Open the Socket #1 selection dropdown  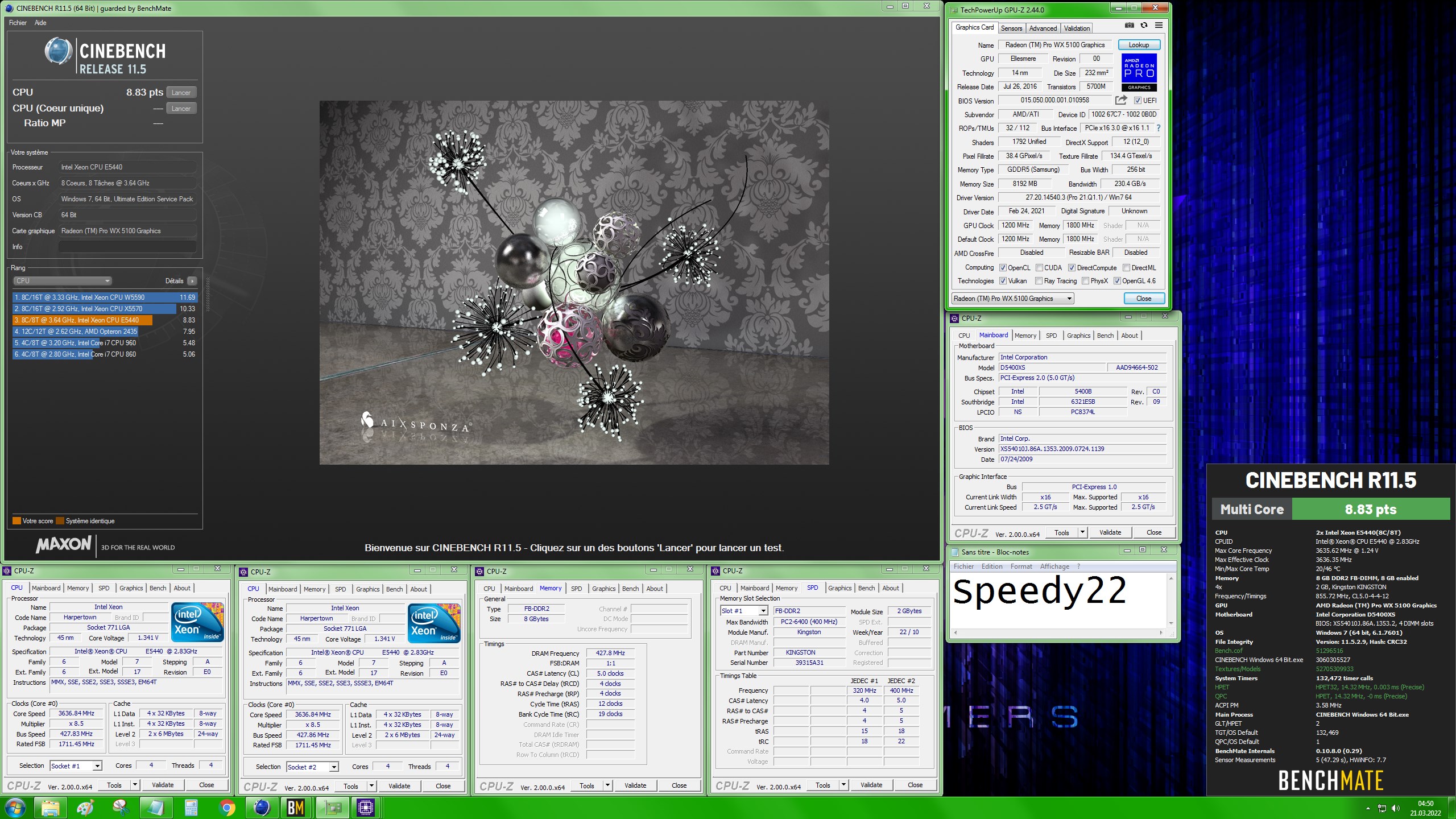pyautogui.click(x=76, y=766)
